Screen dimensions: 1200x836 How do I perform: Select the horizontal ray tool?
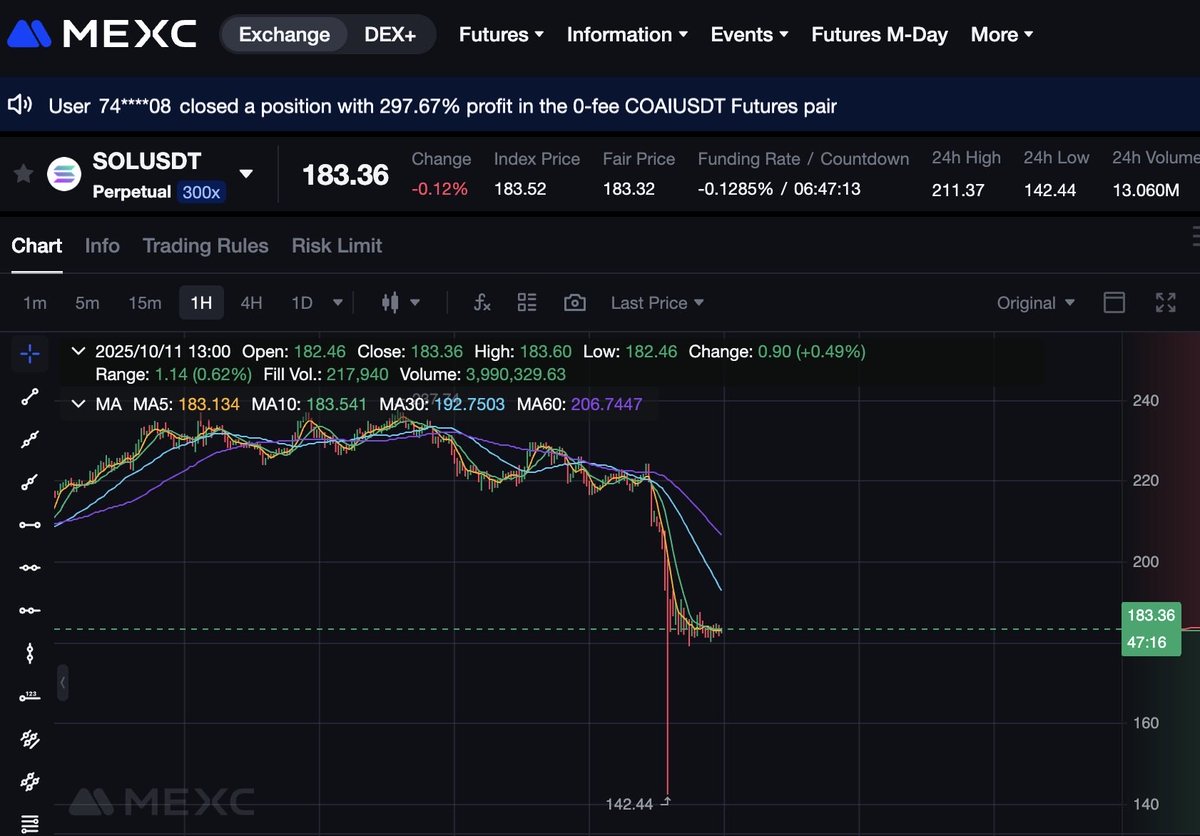(30, 610)
